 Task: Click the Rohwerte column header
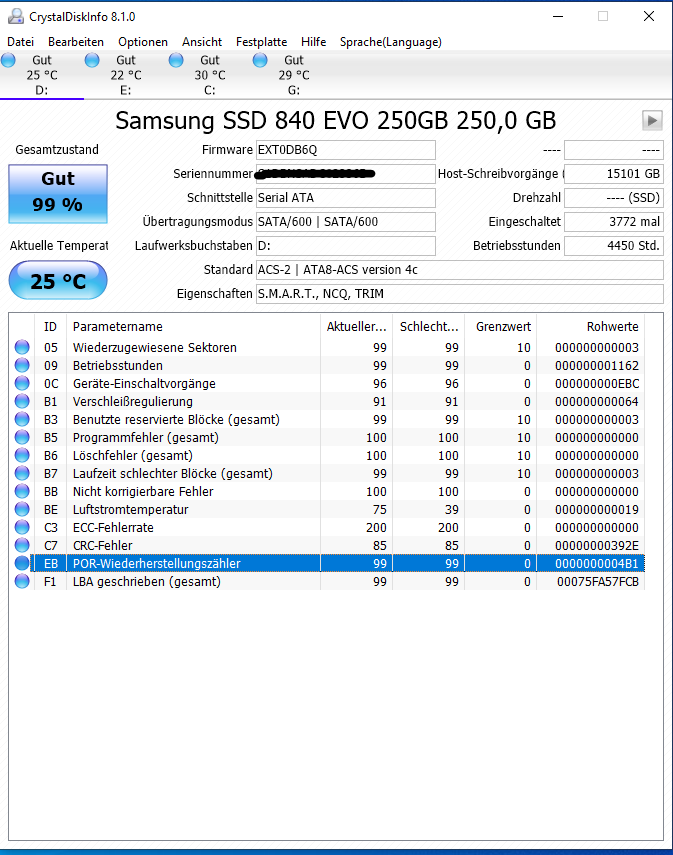tap(591, 327)
